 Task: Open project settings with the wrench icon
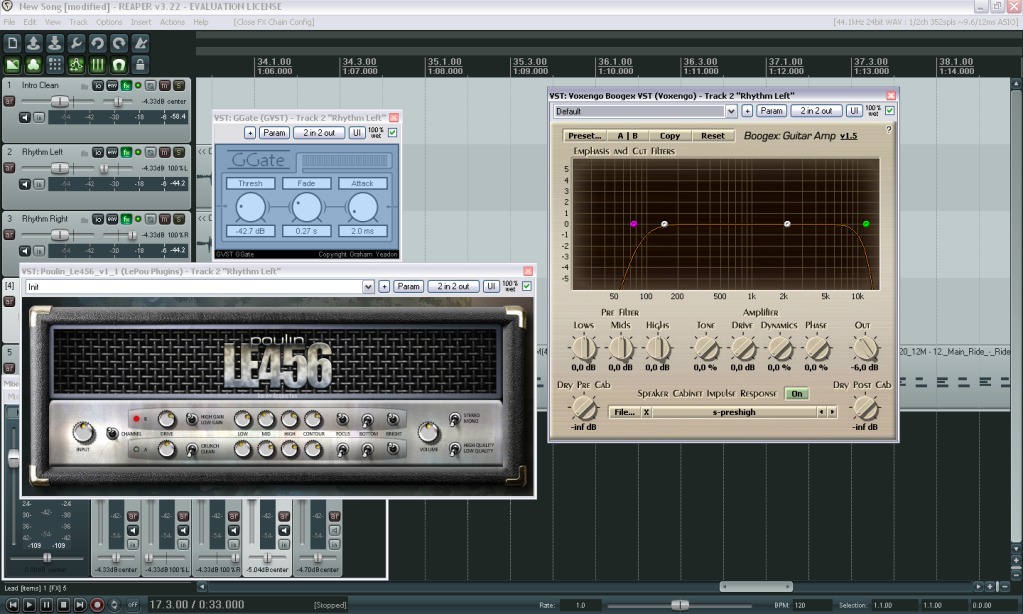pyautogui.click(x=76, y=44)
